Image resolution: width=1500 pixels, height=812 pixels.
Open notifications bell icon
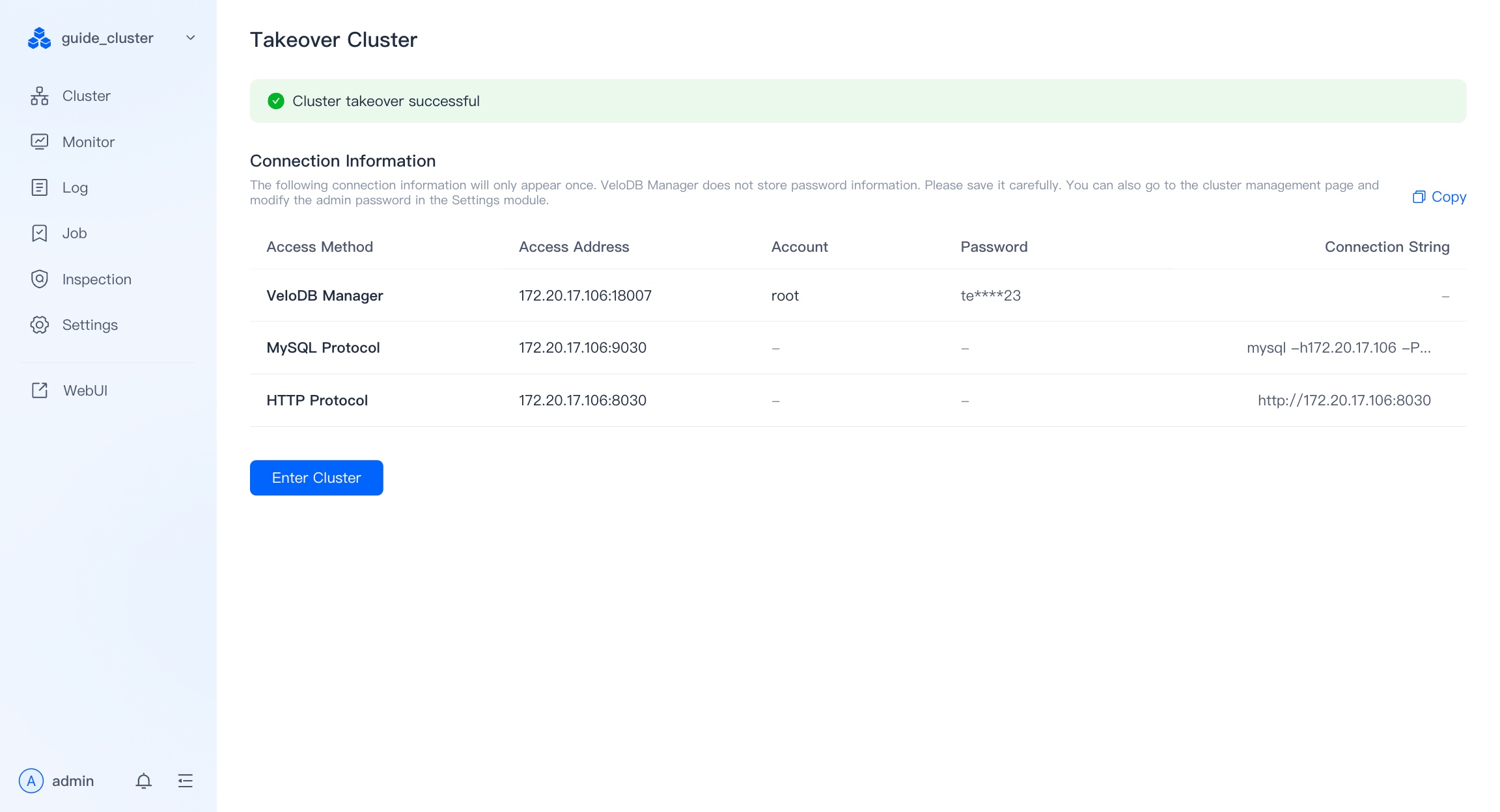[144, 781]
